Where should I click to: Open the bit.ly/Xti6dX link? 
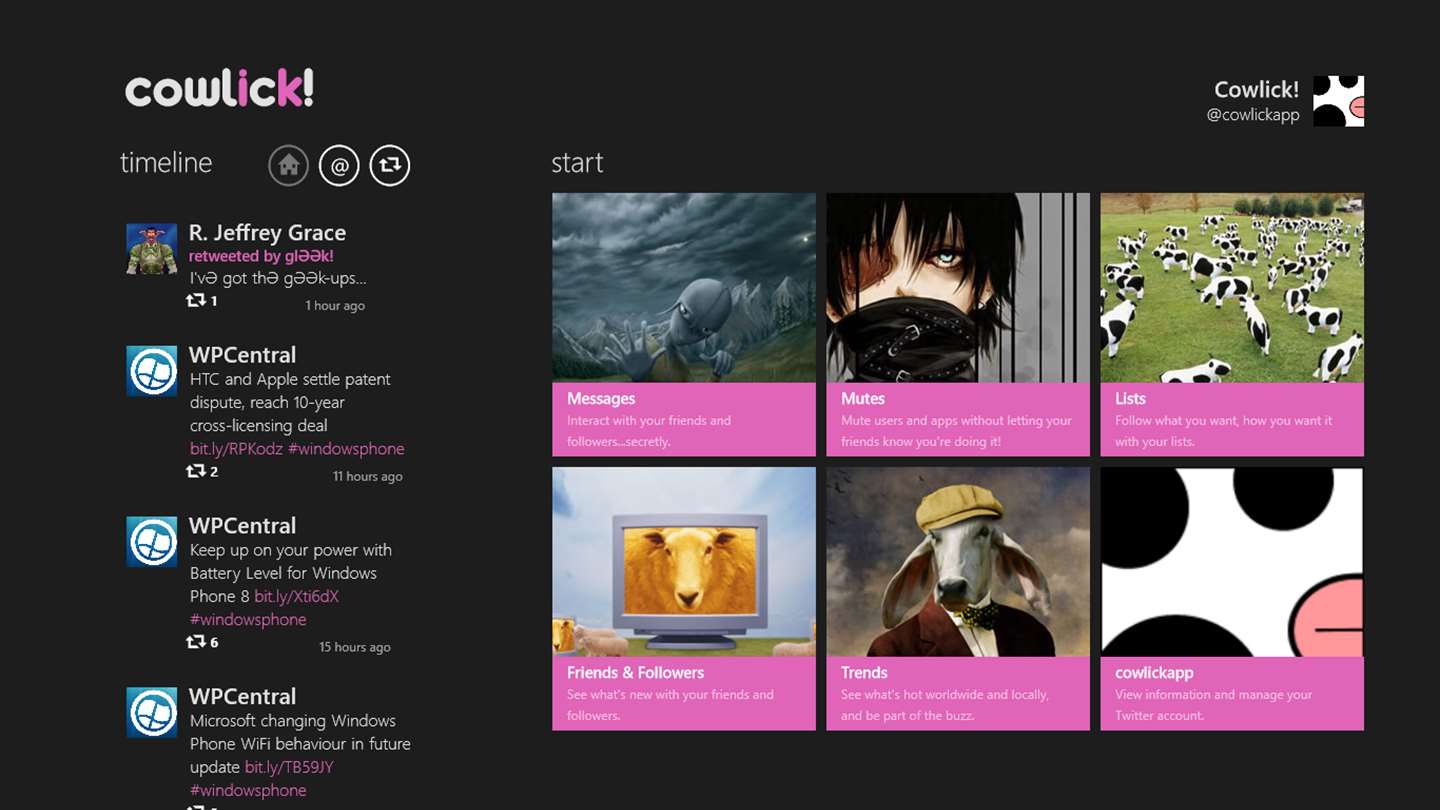click(x=296, y=596)
